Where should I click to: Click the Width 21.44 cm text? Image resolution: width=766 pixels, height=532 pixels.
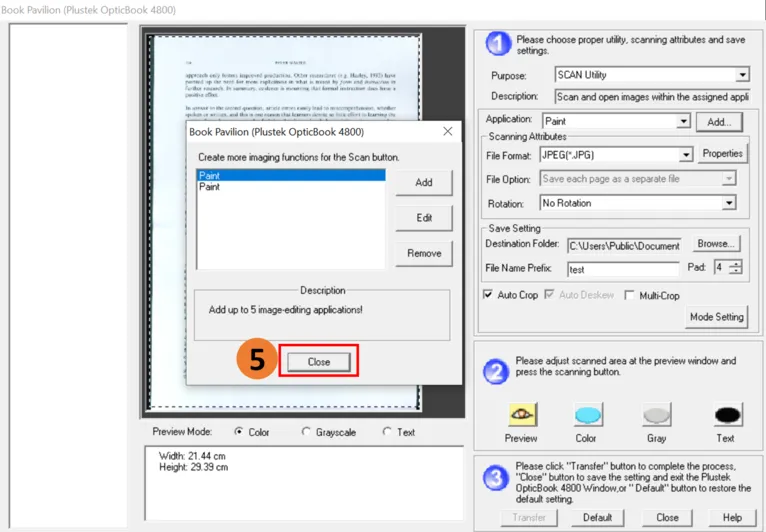click(x=192, y=456)
